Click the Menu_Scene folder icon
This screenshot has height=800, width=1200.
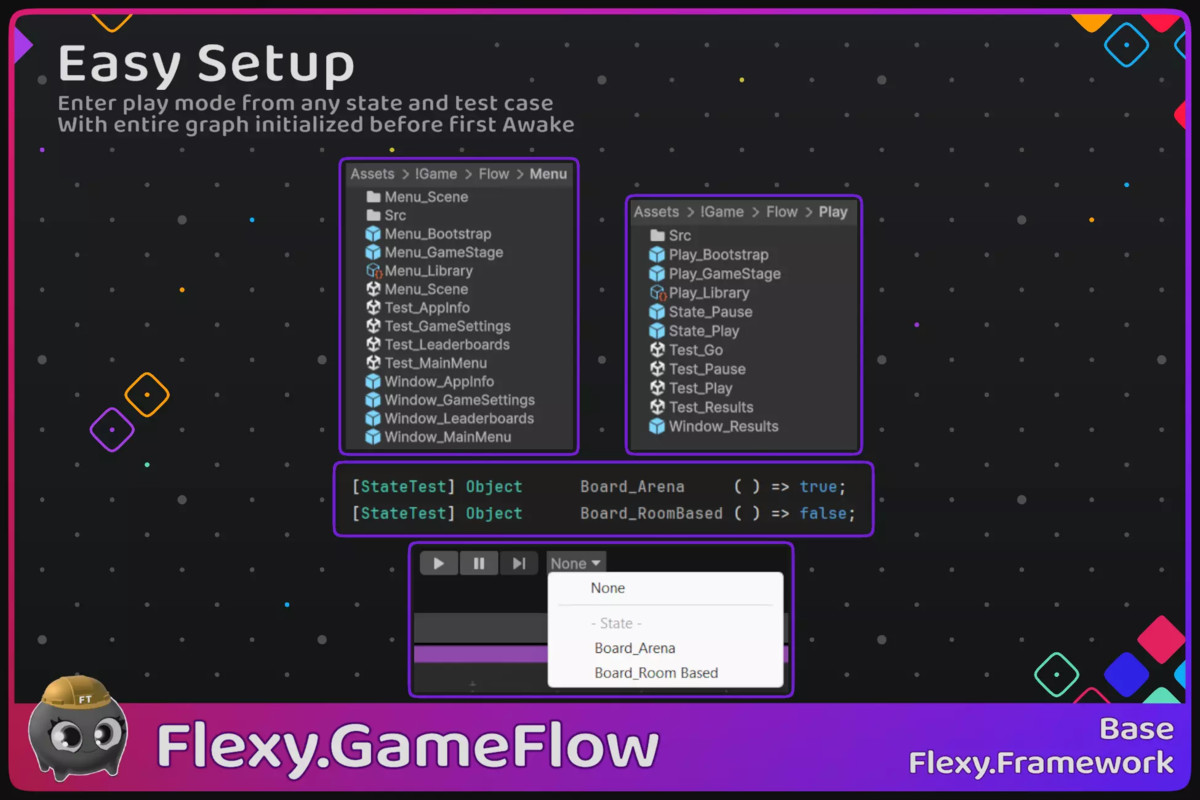point(374,197)
